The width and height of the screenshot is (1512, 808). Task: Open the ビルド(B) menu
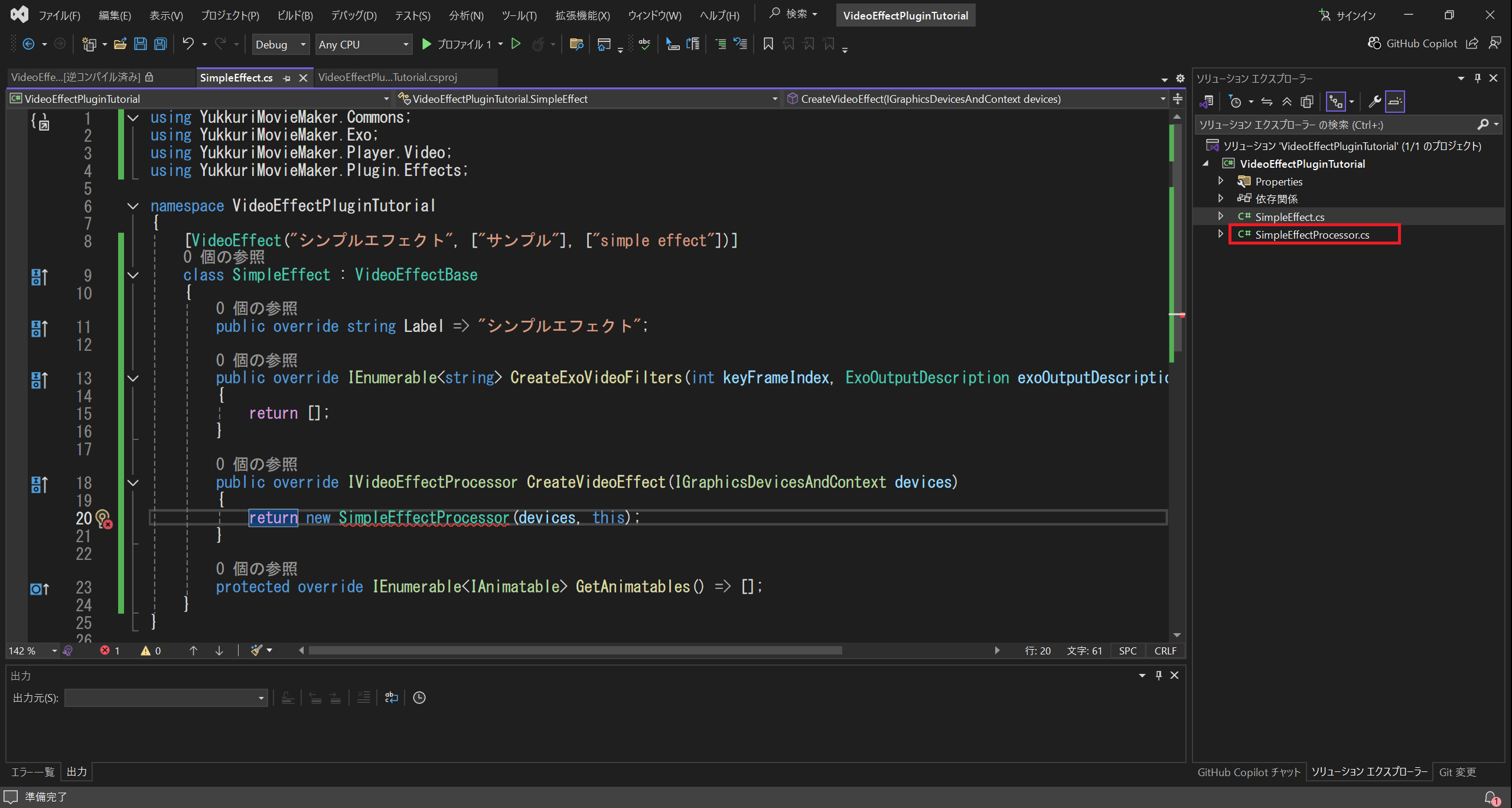coord(295,15)
